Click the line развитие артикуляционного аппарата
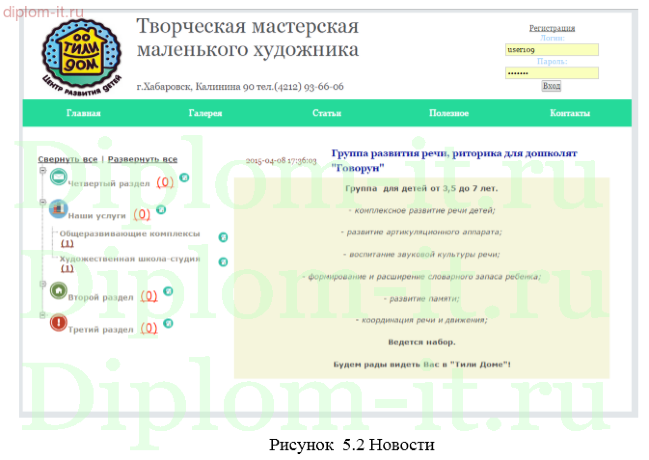Image resolution: width=649 pixels, height=460 pixels. [x=421, y=232]
